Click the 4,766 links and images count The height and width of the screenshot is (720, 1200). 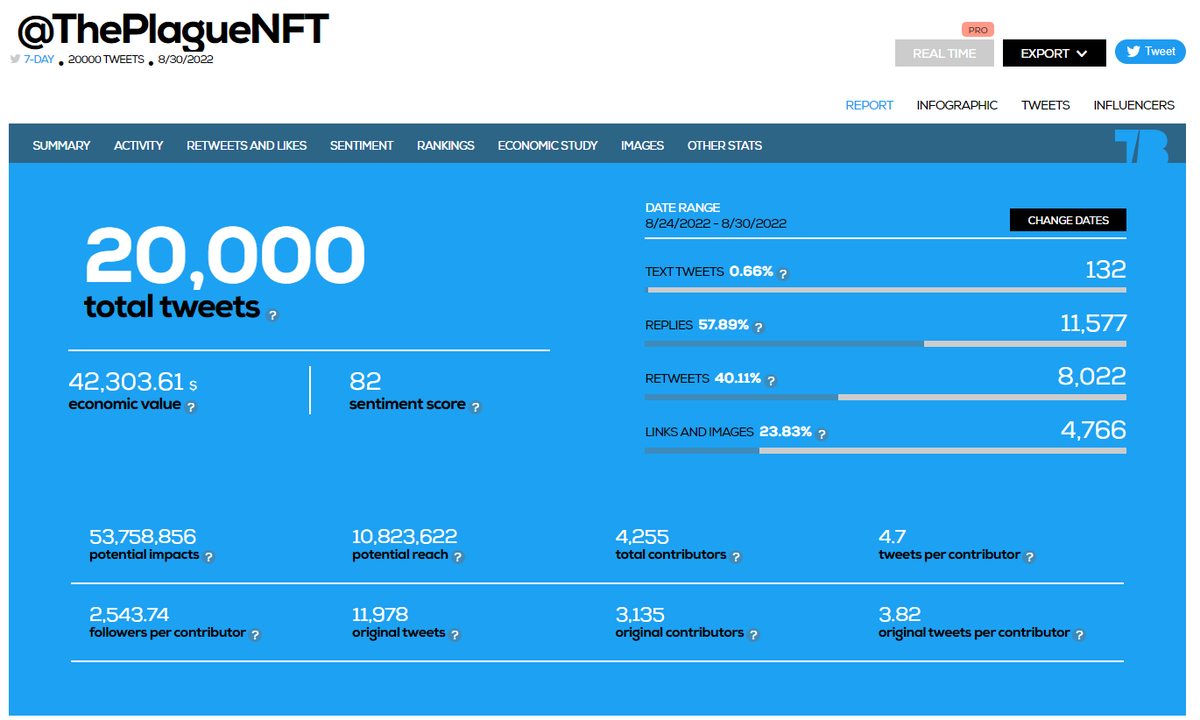coord(1093,430)
